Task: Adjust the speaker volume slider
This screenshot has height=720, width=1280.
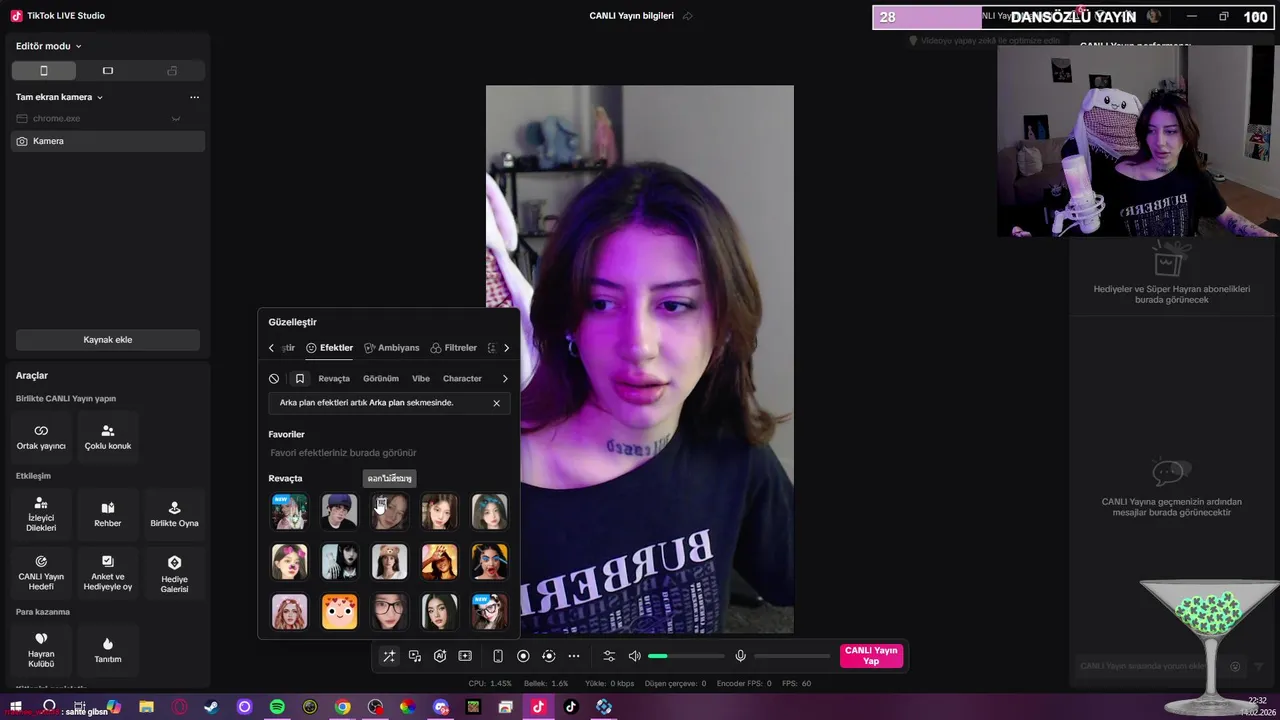Action: (x=686, y=656)
